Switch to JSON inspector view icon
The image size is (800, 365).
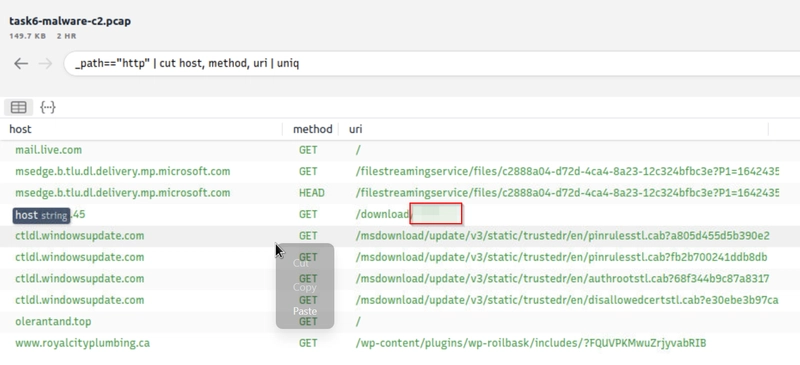pos(48,107)
